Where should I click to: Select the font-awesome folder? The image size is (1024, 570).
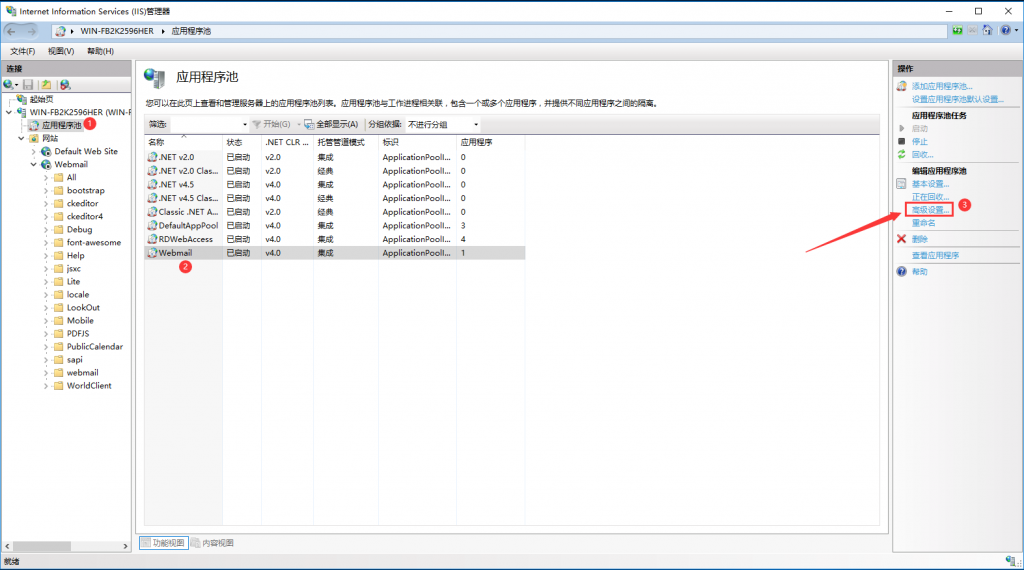(x=93, y=242)
